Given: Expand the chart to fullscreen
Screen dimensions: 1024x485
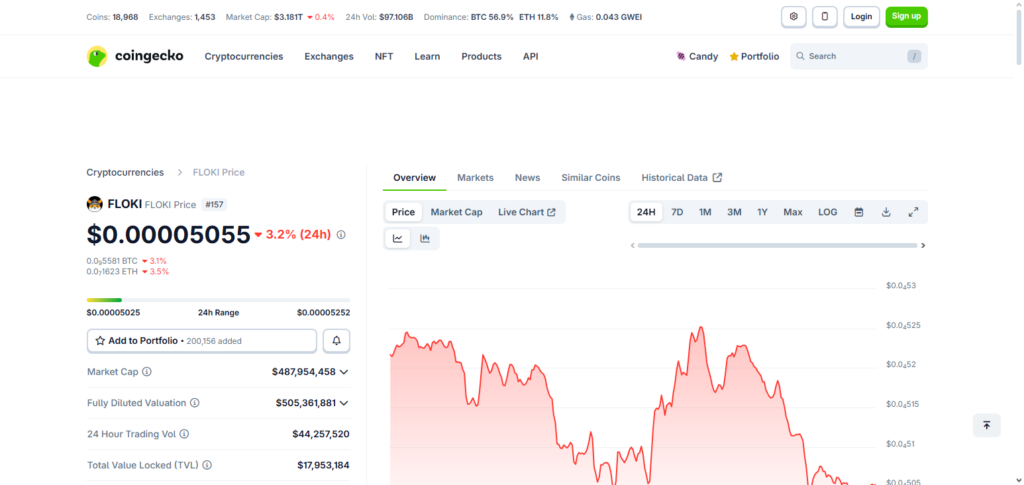Looking at the screenshot, I should click(913, 212).
